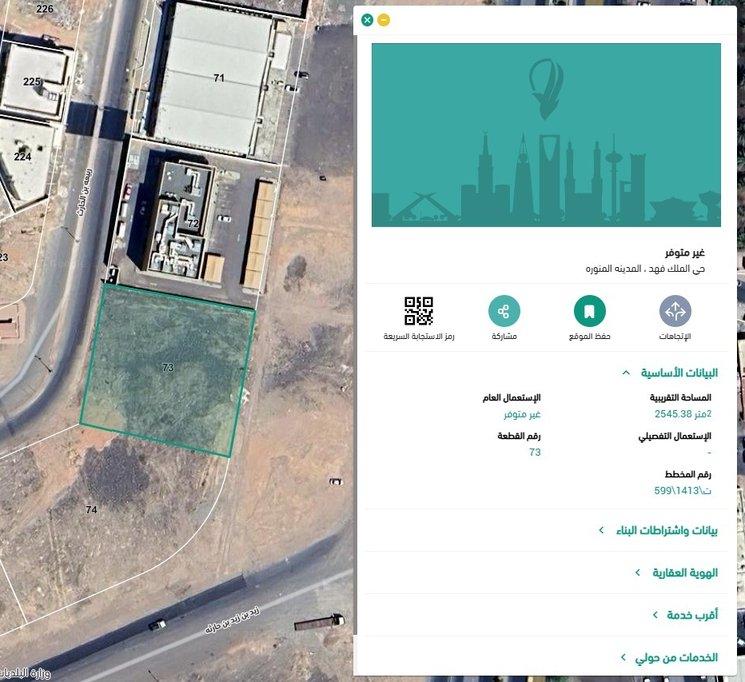Select parcel 225 on the map
Image resolution: width=745 pixels, height=682 pixels.
tap(32, 82)
